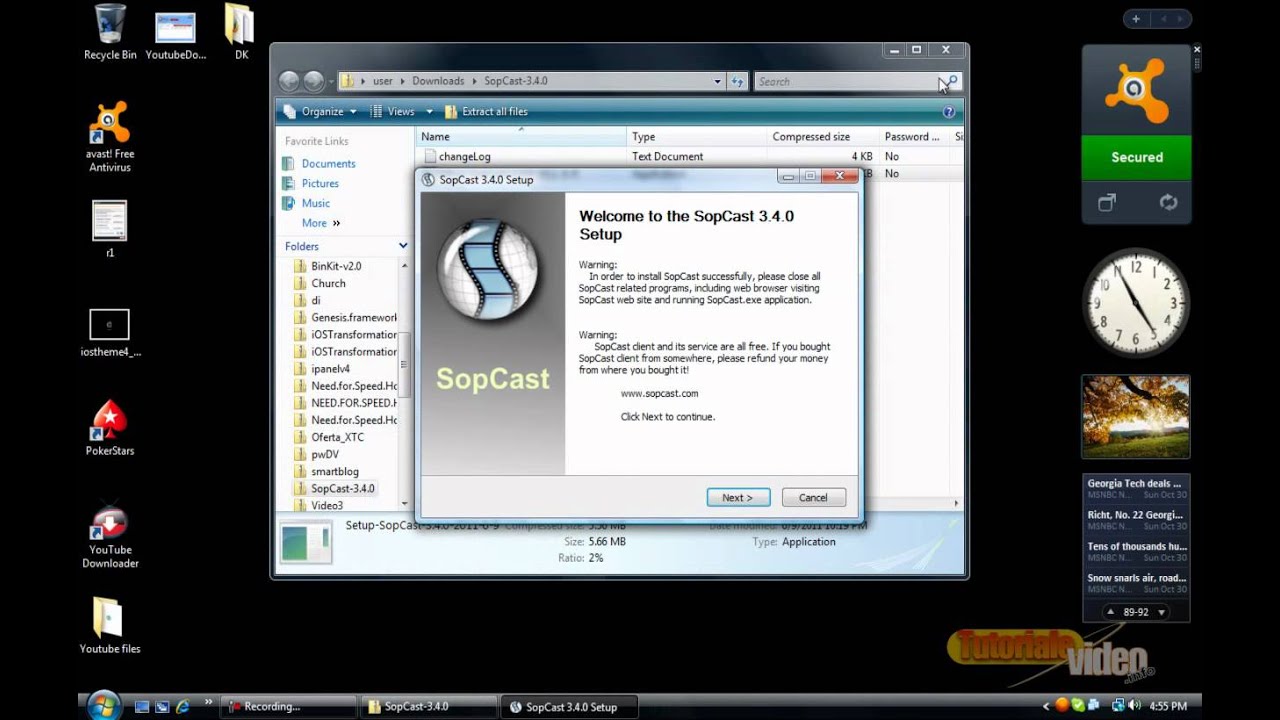Click Extract all files in toolbar

486,112
